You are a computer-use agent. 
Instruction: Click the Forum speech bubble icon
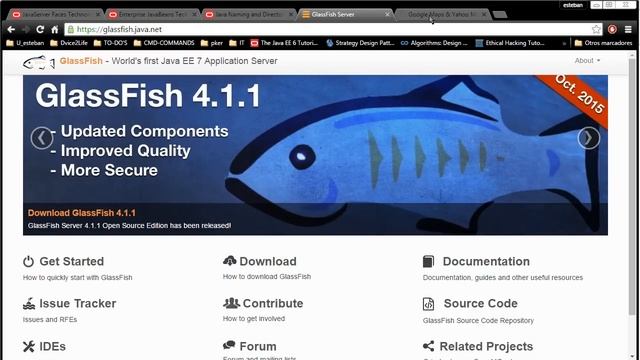pos(229,345)
